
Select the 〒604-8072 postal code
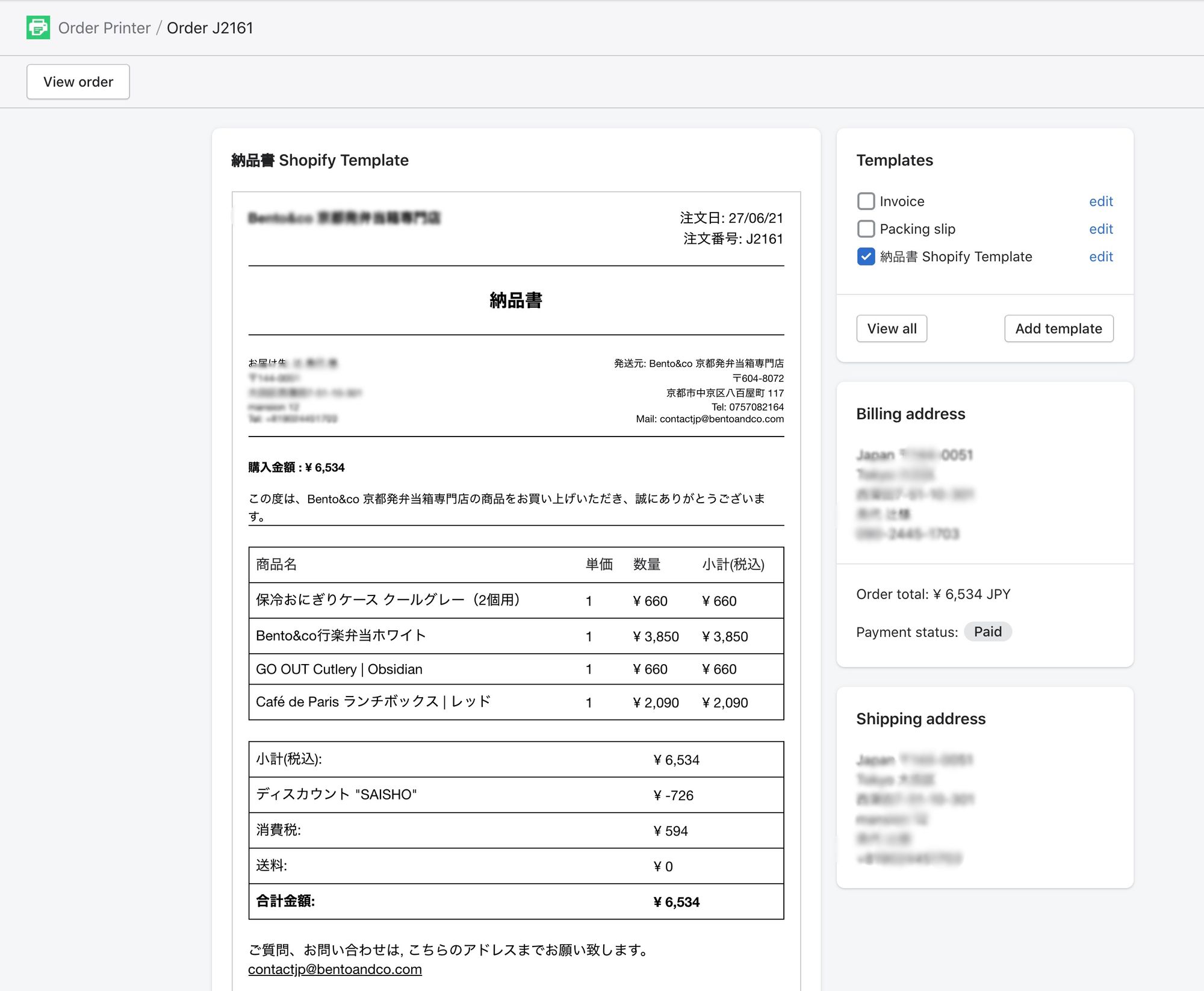(758, 378)
